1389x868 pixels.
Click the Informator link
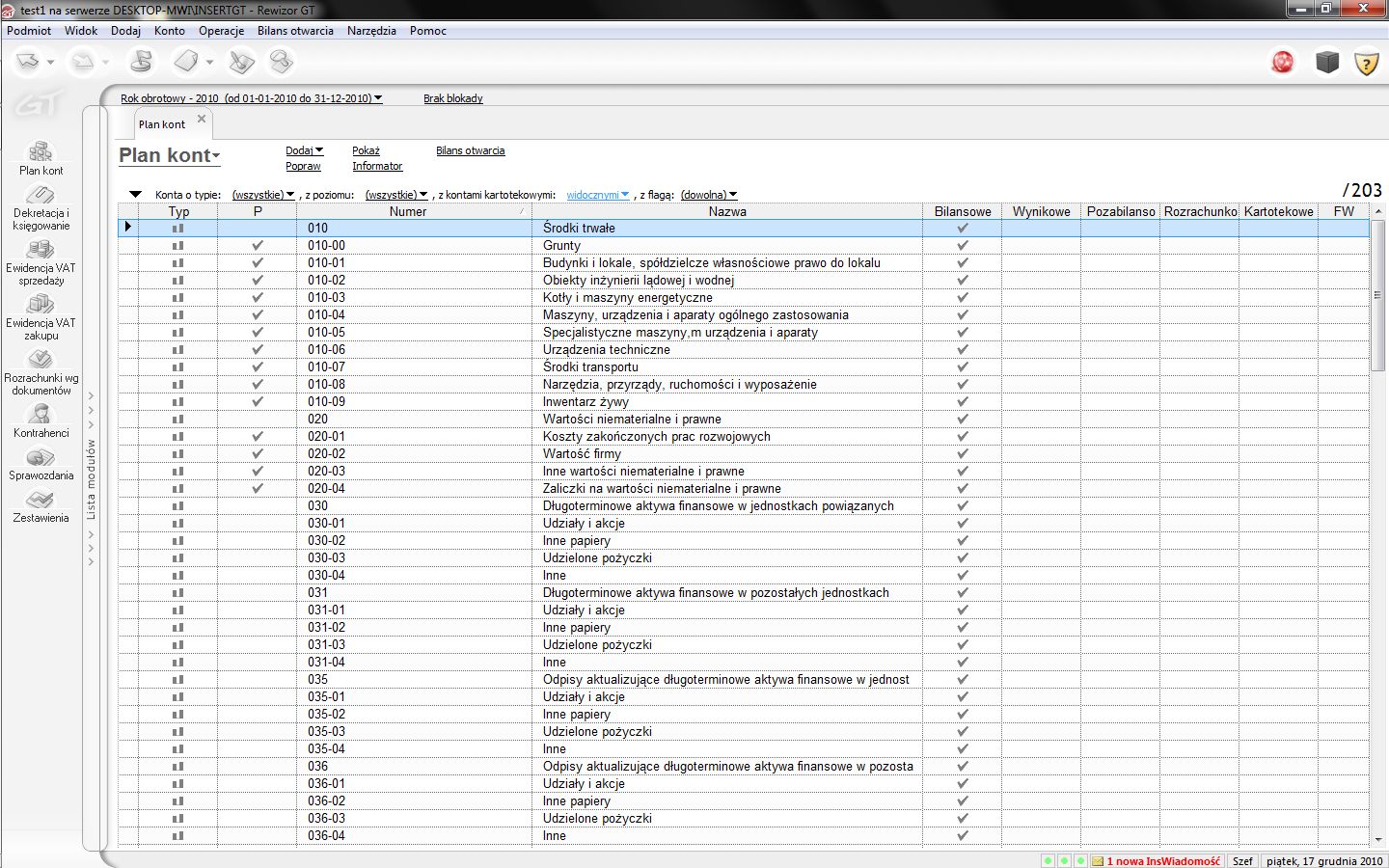click(x=377, y=167)
